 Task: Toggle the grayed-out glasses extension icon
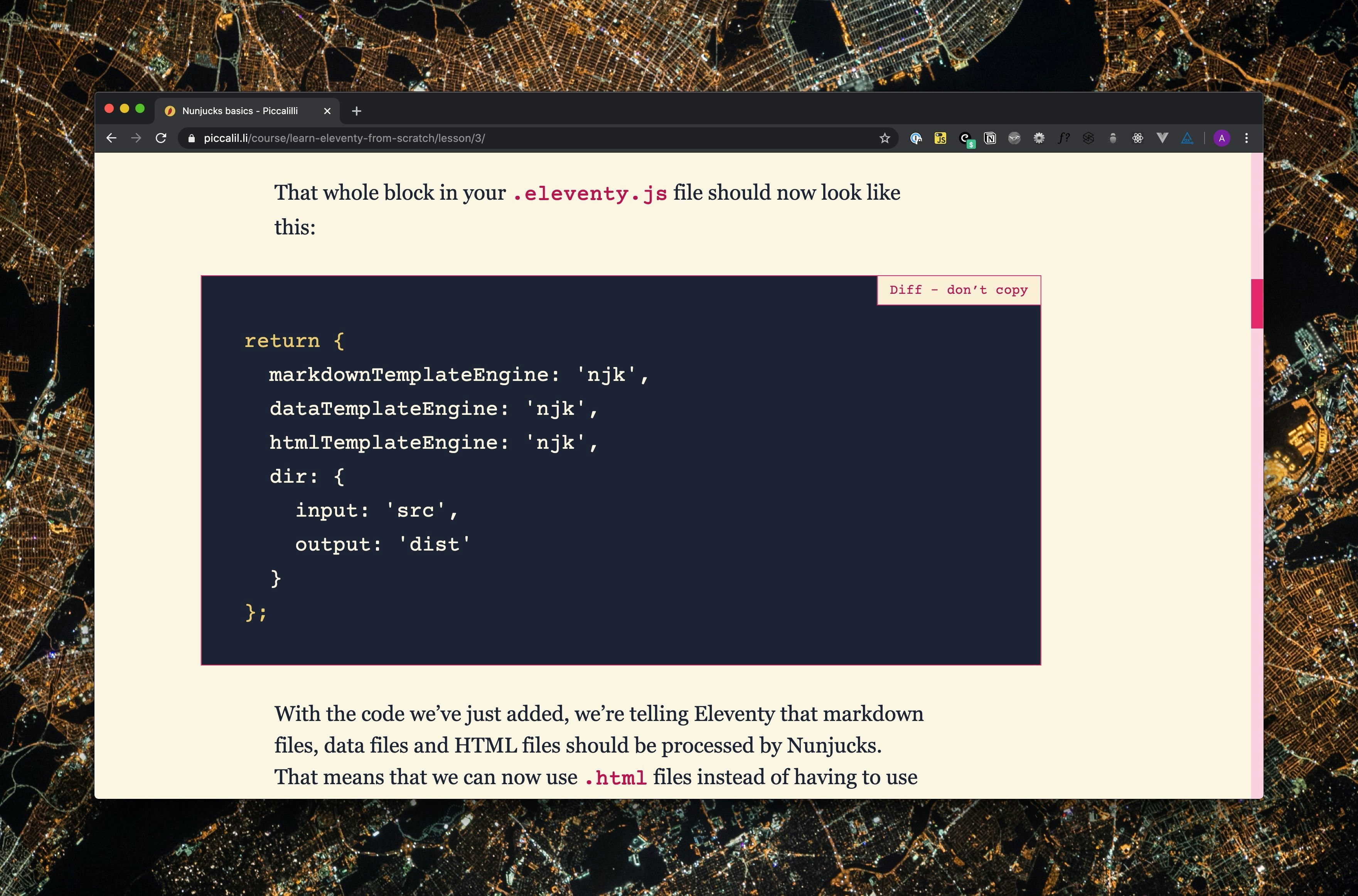1014,138
